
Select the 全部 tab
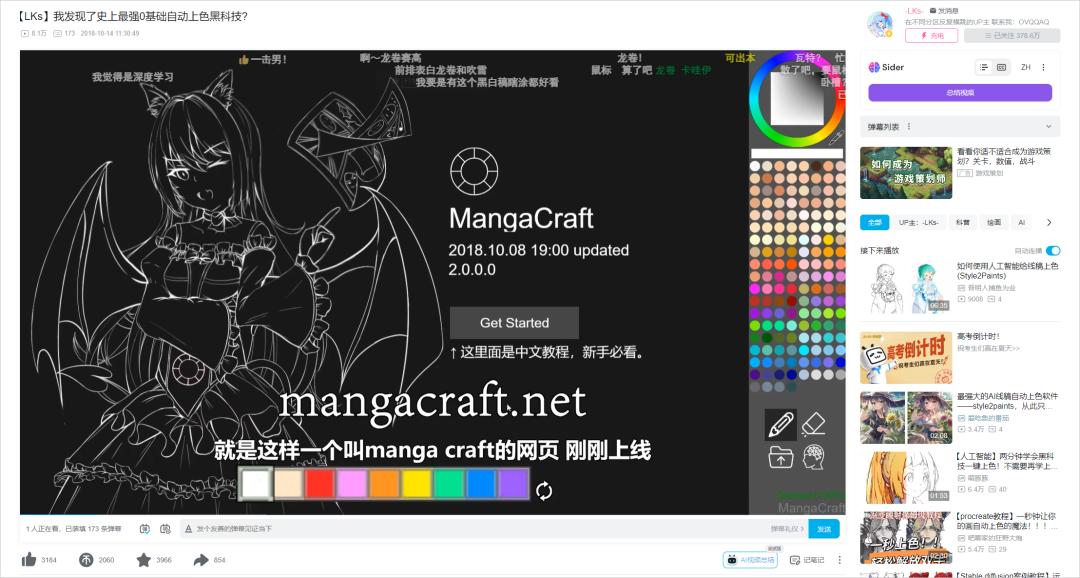point(875,223)
